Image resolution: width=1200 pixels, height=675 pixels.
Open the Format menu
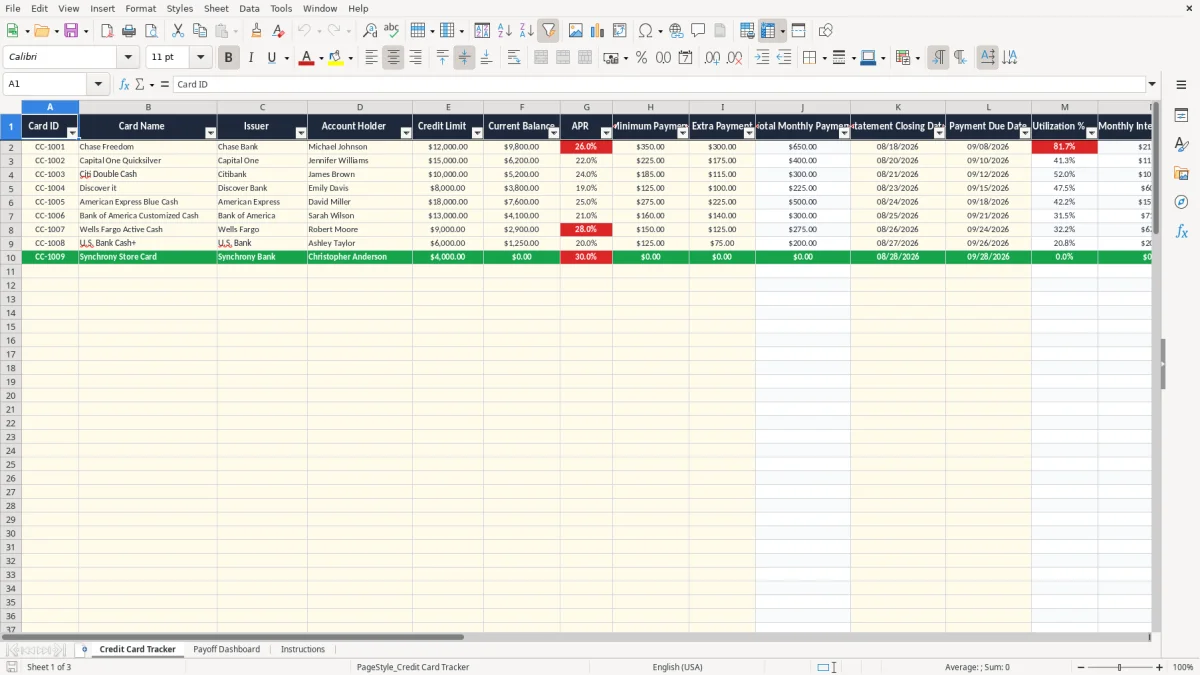click(141, 8)
